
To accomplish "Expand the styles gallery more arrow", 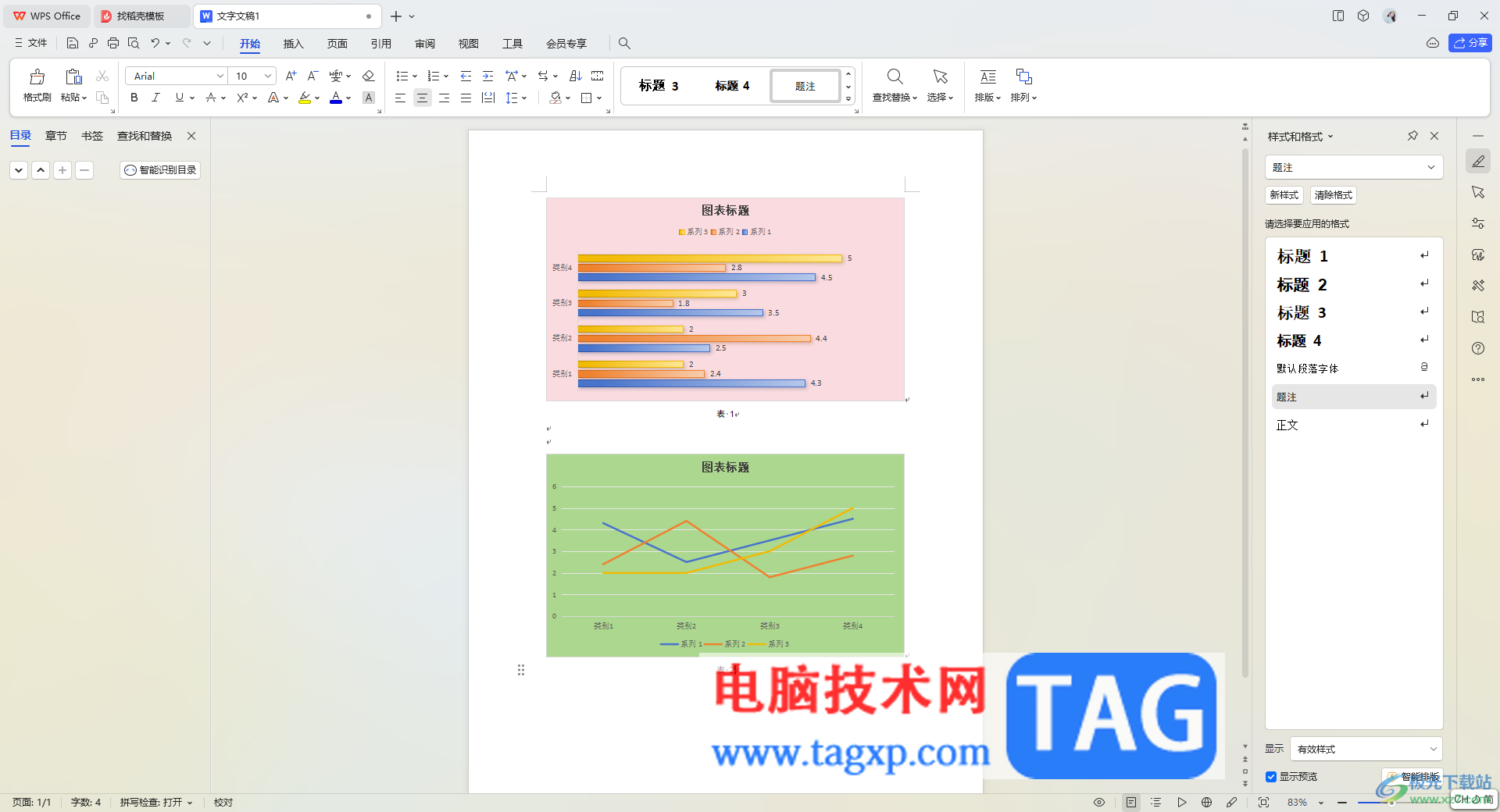I will (848, 99).
